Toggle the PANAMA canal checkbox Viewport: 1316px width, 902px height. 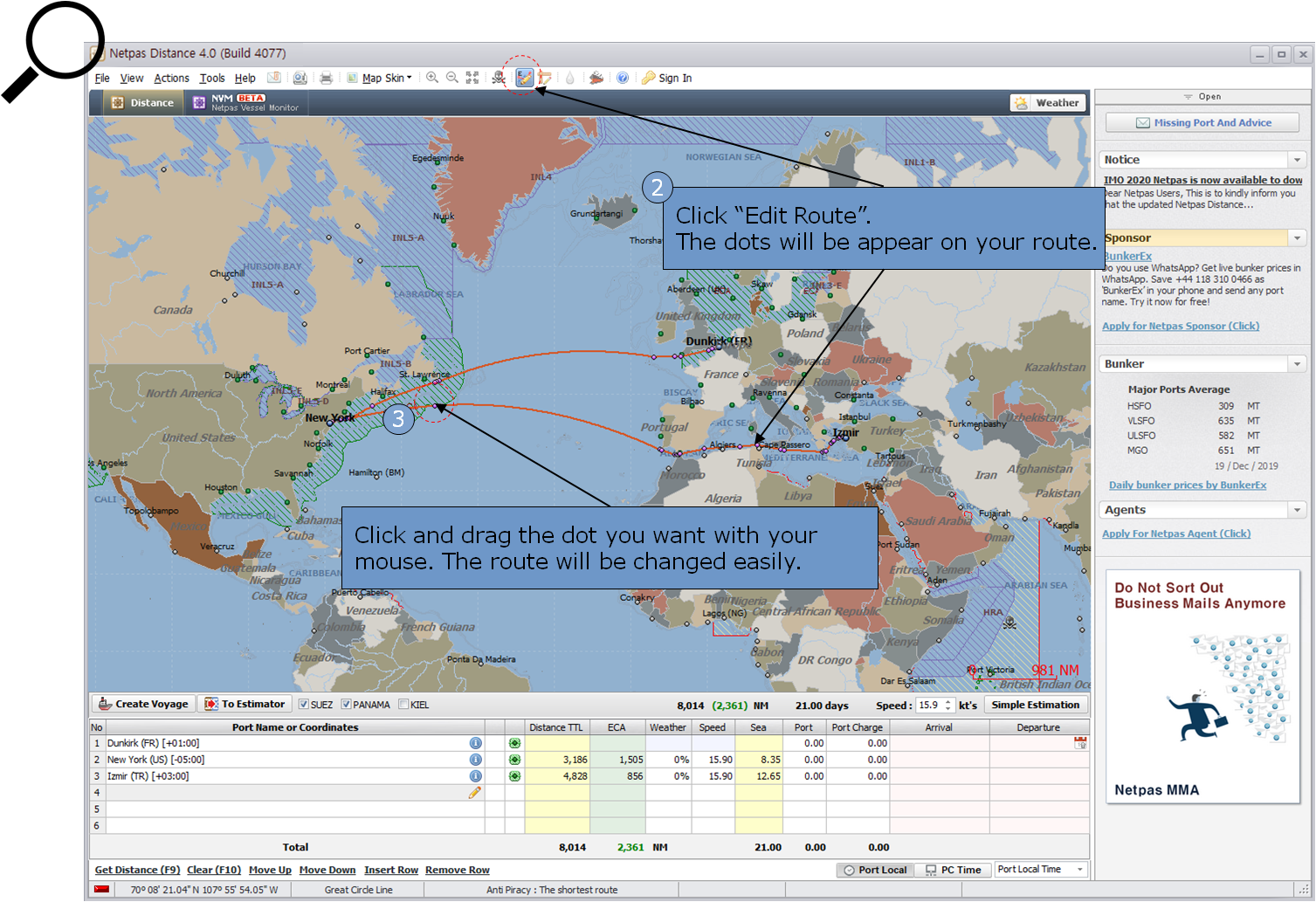[346, 705]
